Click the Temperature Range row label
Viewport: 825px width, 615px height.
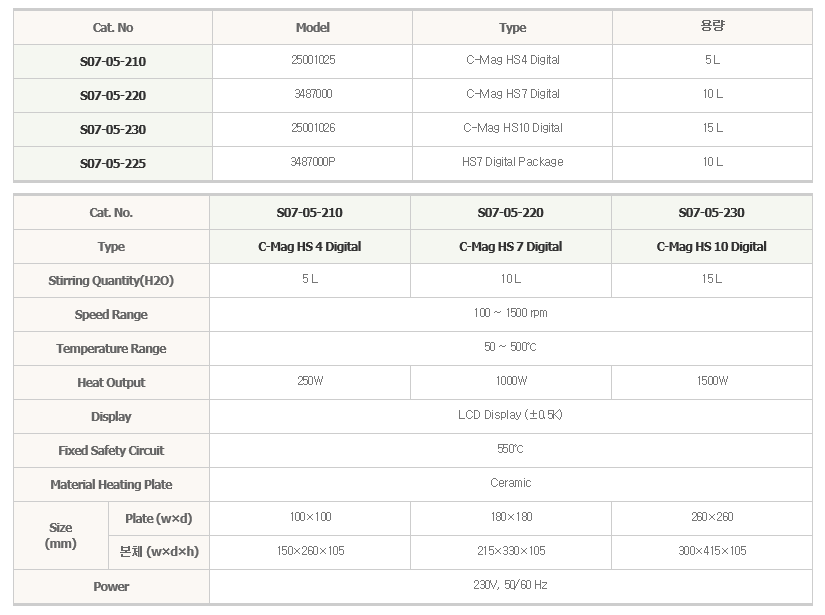pyautogui.click(x=110, y=349)
